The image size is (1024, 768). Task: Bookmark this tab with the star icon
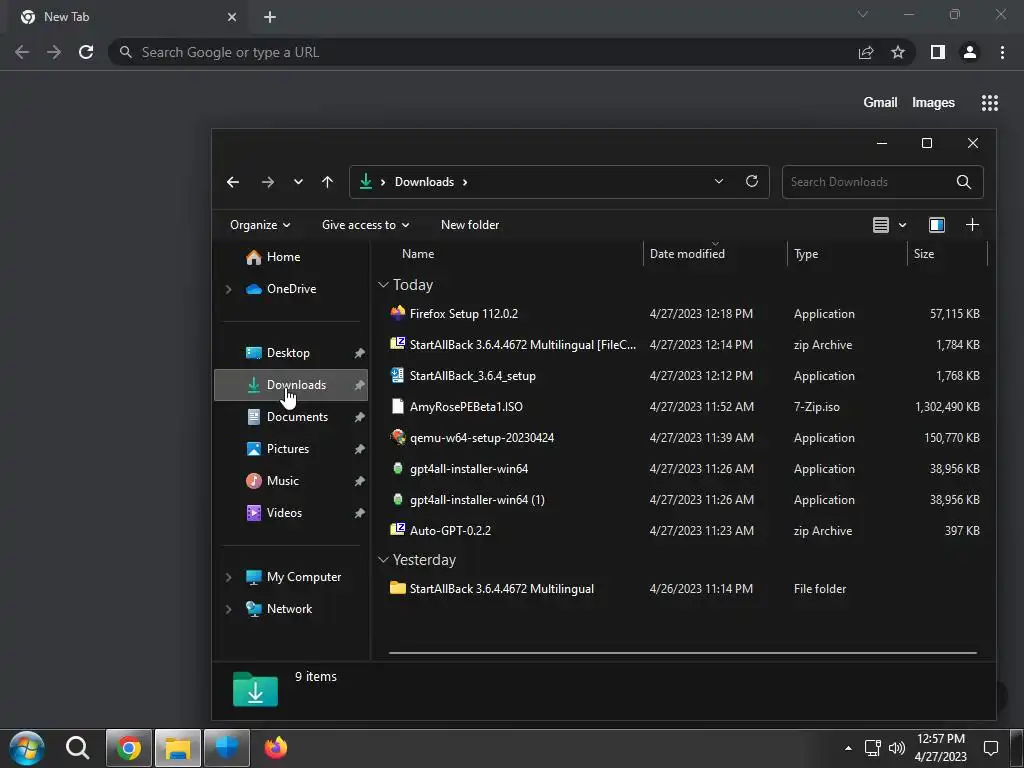pyautogui.click(x=898, y=52)
